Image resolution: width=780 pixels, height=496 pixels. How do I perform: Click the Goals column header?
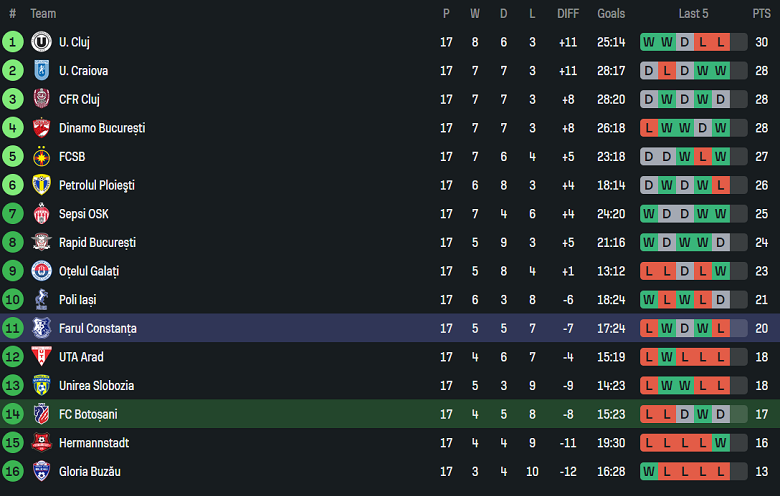611,14
